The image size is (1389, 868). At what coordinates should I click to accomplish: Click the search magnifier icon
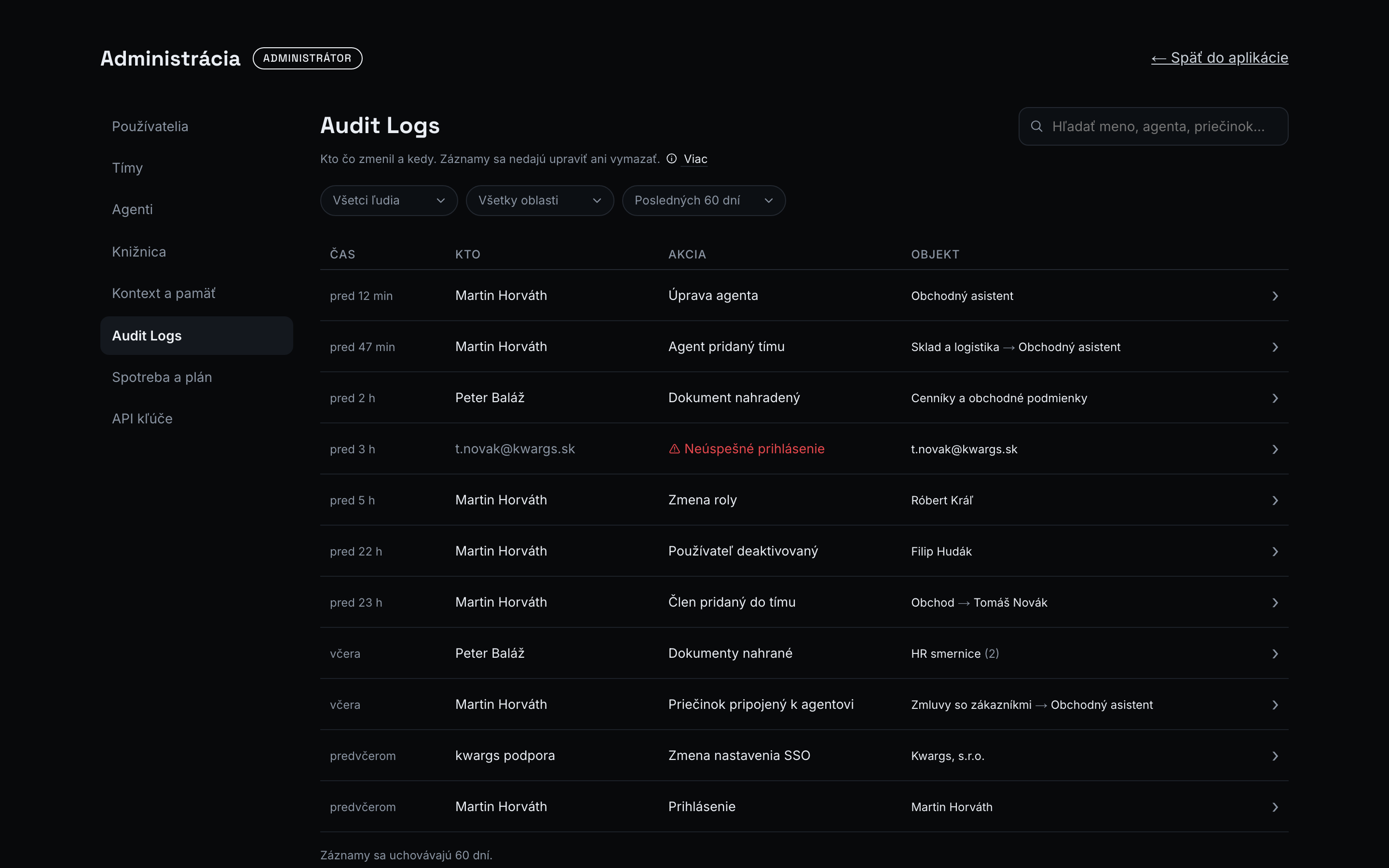[1036, 126]
